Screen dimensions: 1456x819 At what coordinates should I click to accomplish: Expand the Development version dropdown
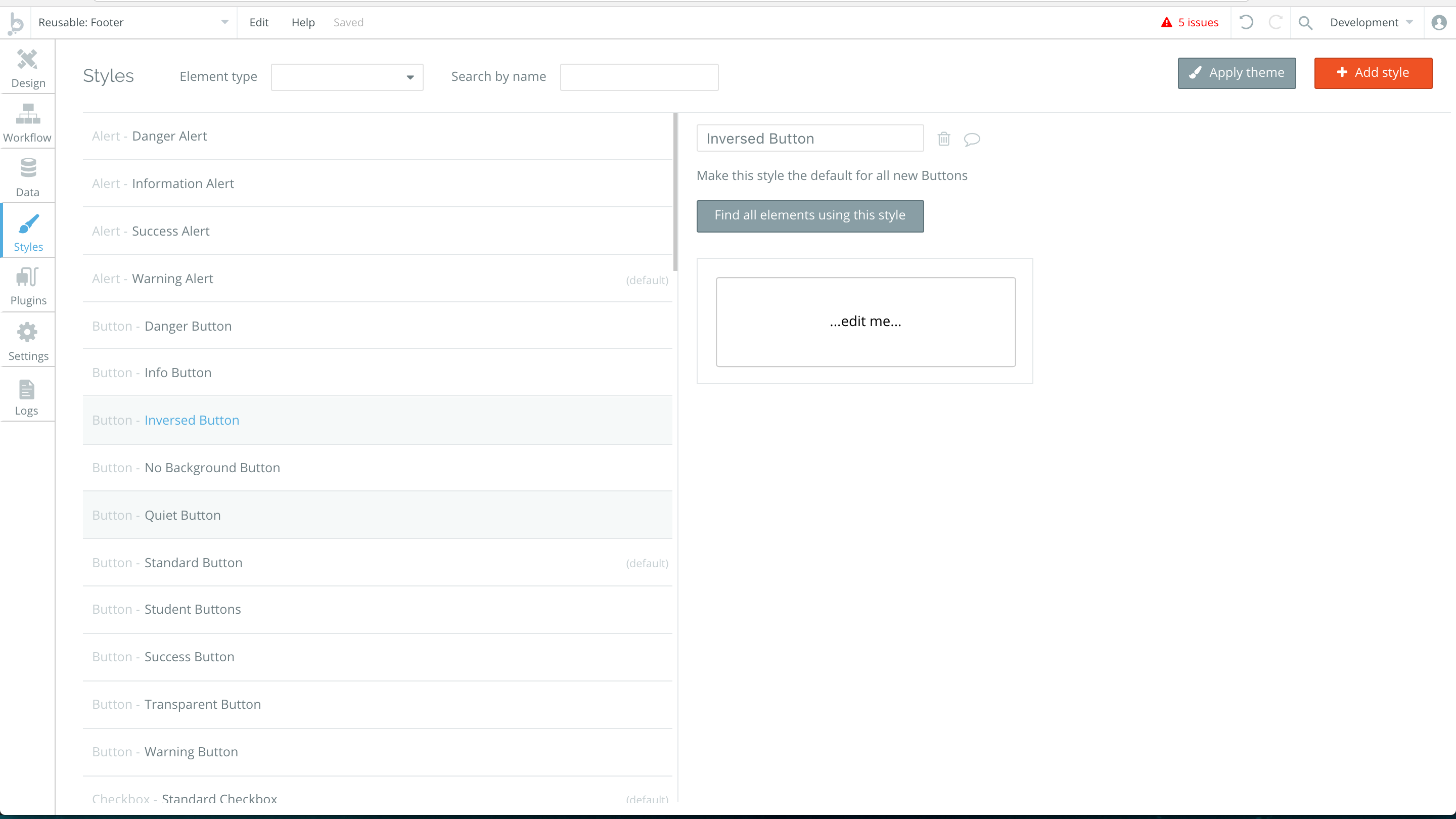[1371, 23]
